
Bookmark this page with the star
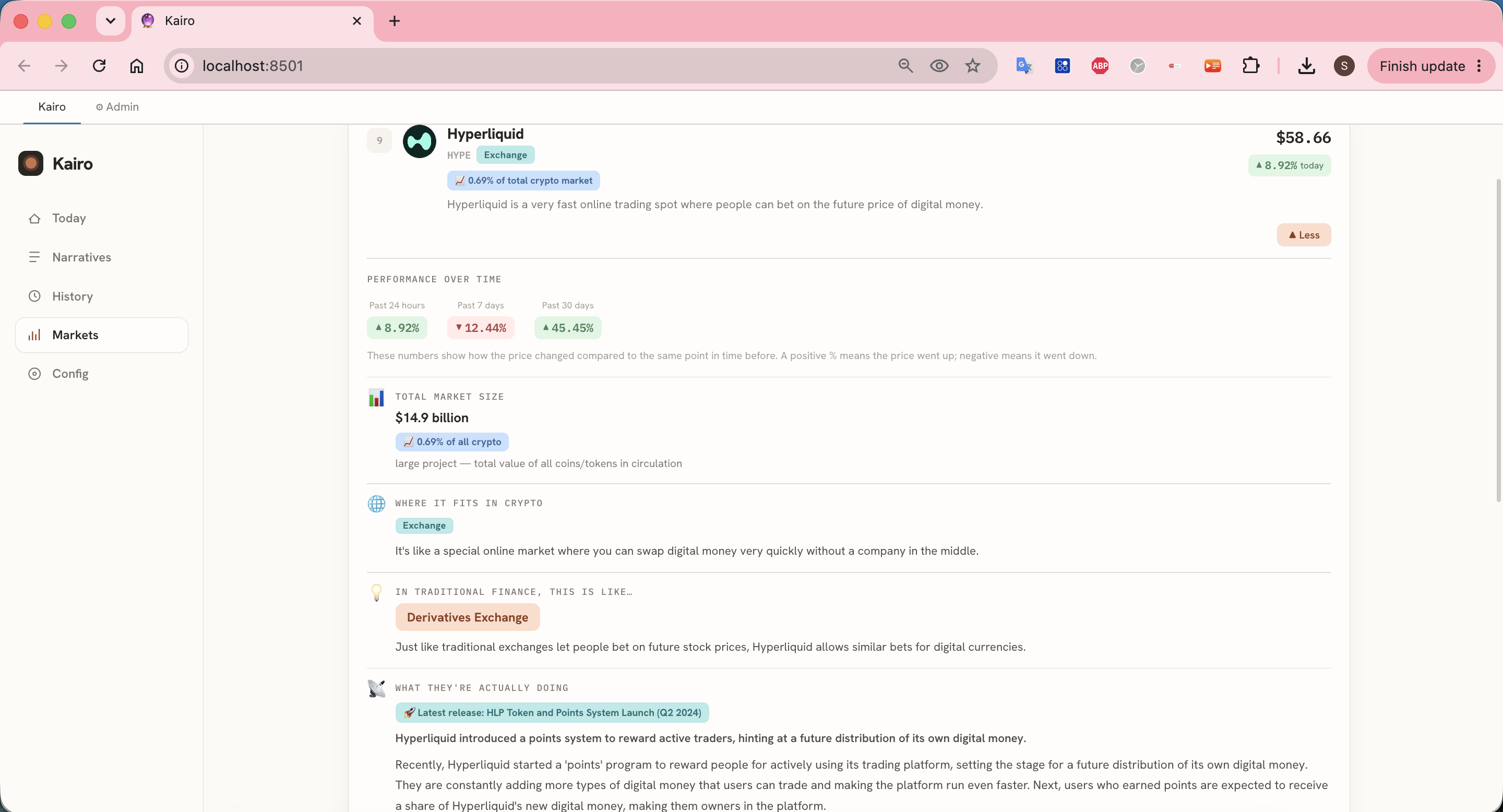click(x=973, y=66)
